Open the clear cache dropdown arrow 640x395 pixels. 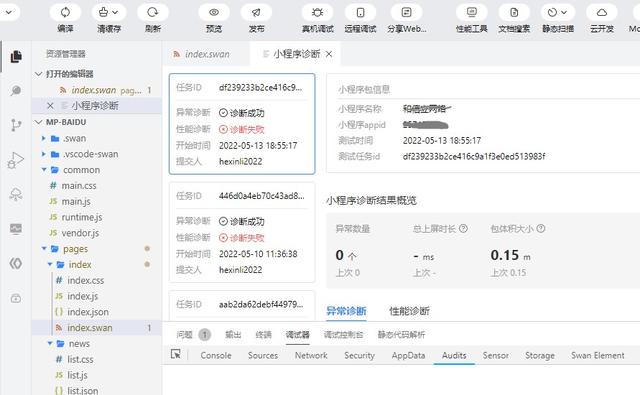pos(116,12)
